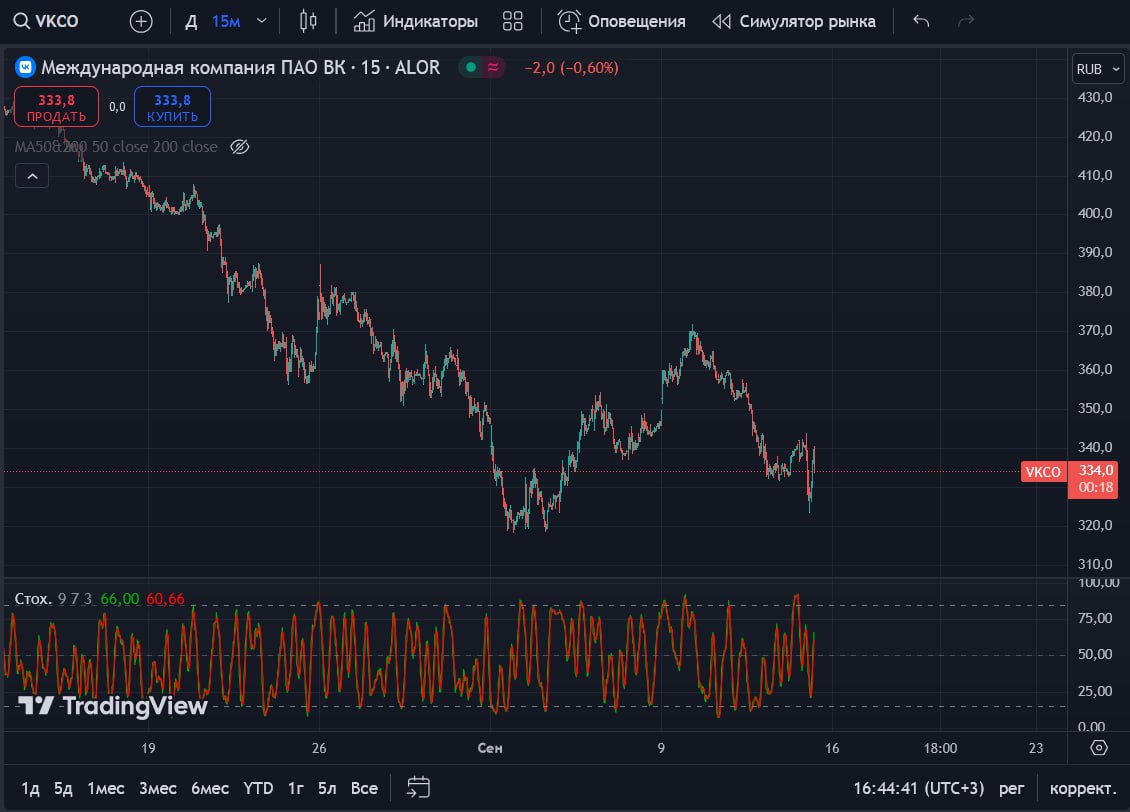Viewport: 1130px width, 812px height.
Task: Open the Оповещения alert dialog
Action: pos(622,22)
